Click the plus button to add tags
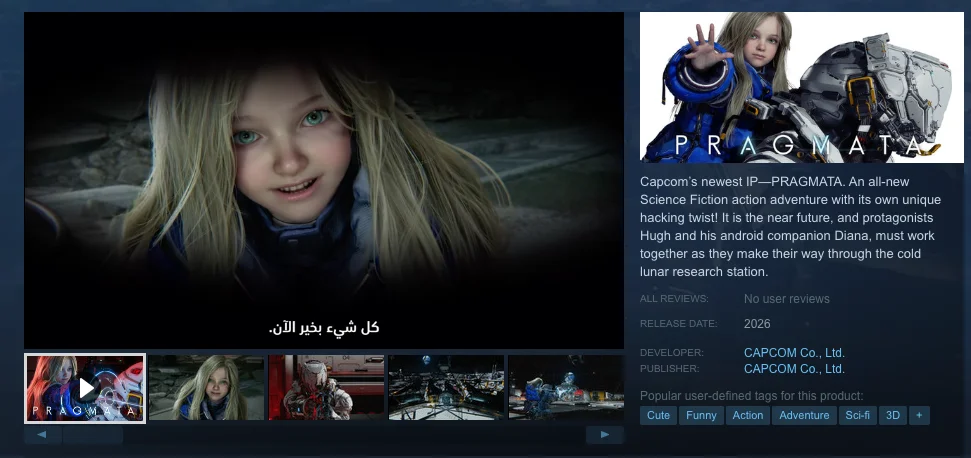Image resolution: width=971 pixels, height=458 pixels. pos(919,415)
